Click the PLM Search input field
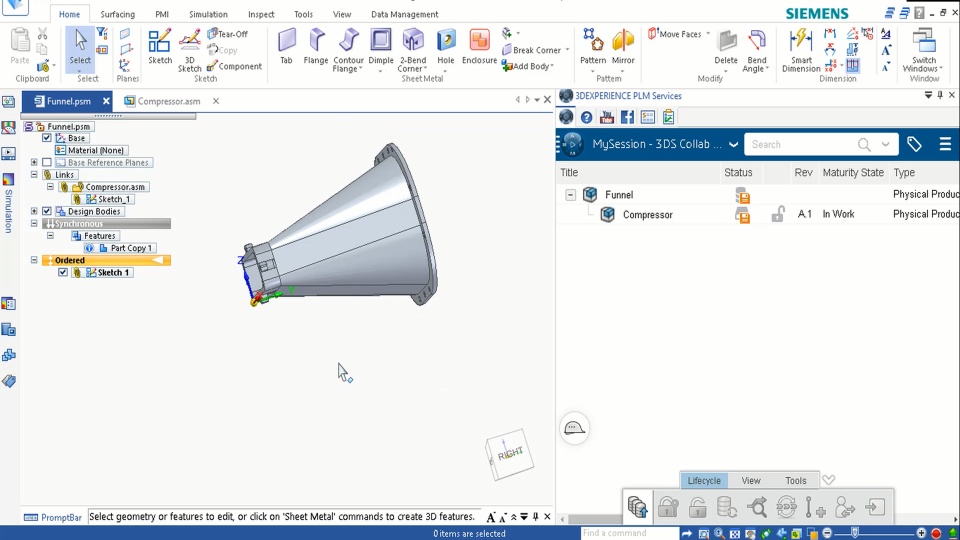The width and height of the screenshot is (960, 540). tap(802, 144)
